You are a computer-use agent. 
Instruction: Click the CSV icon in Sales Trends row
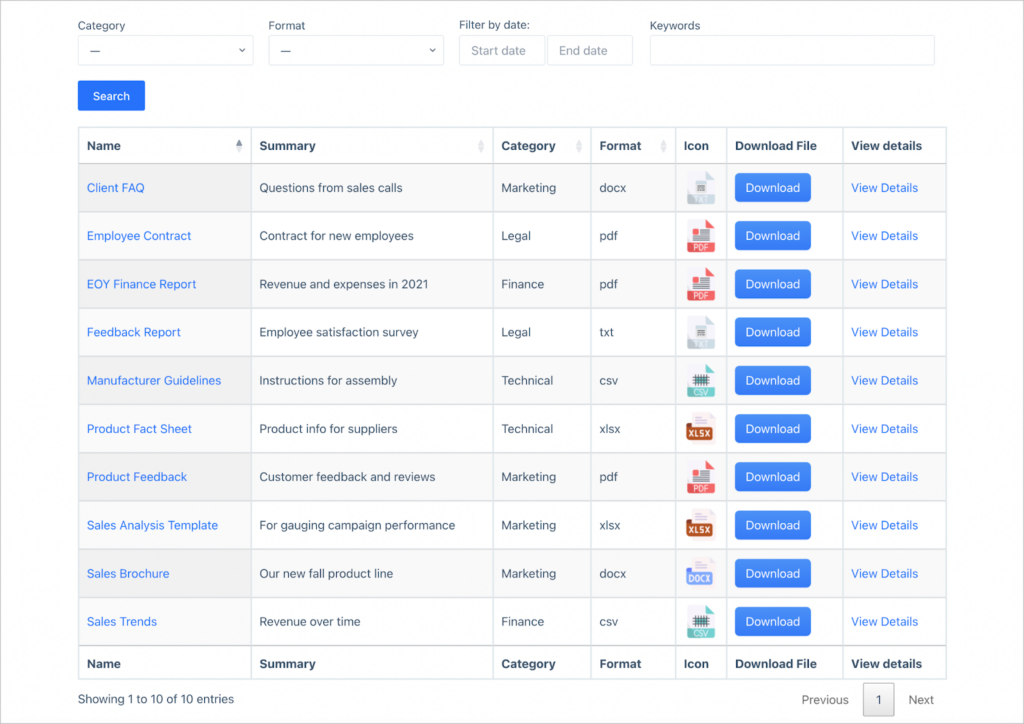(x=700, y=622)
